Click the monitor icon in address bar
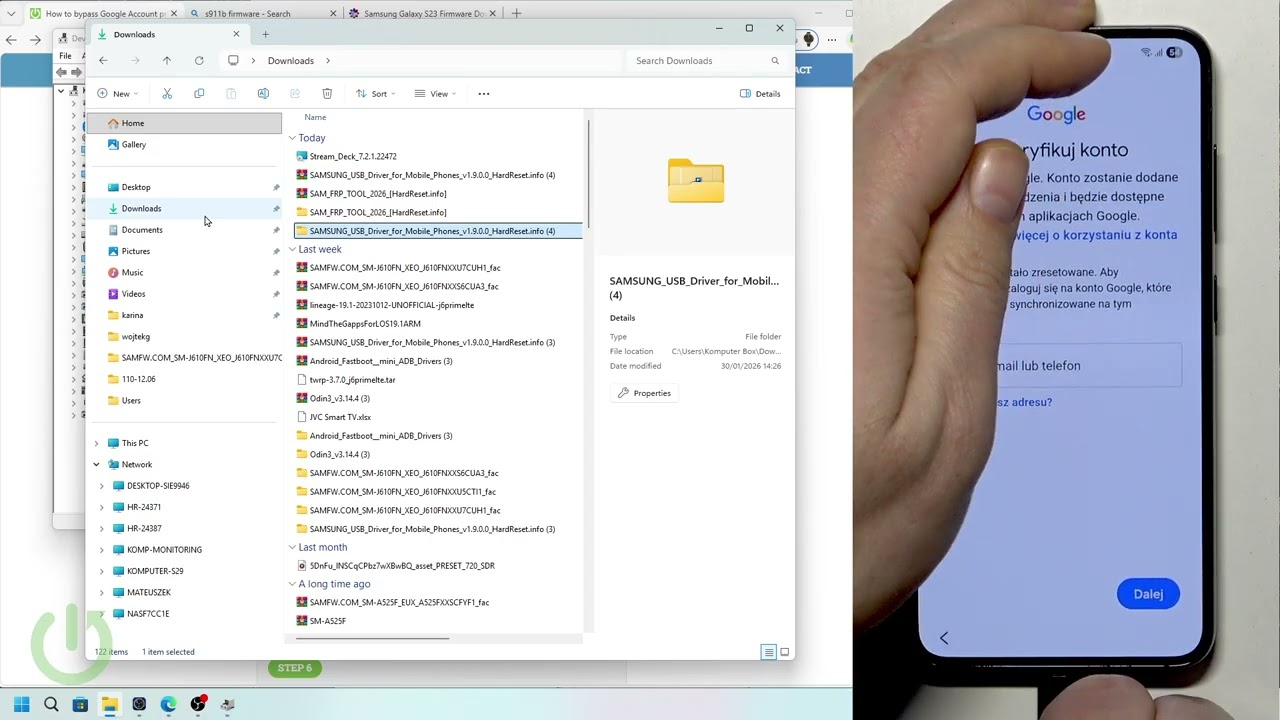 233,61
